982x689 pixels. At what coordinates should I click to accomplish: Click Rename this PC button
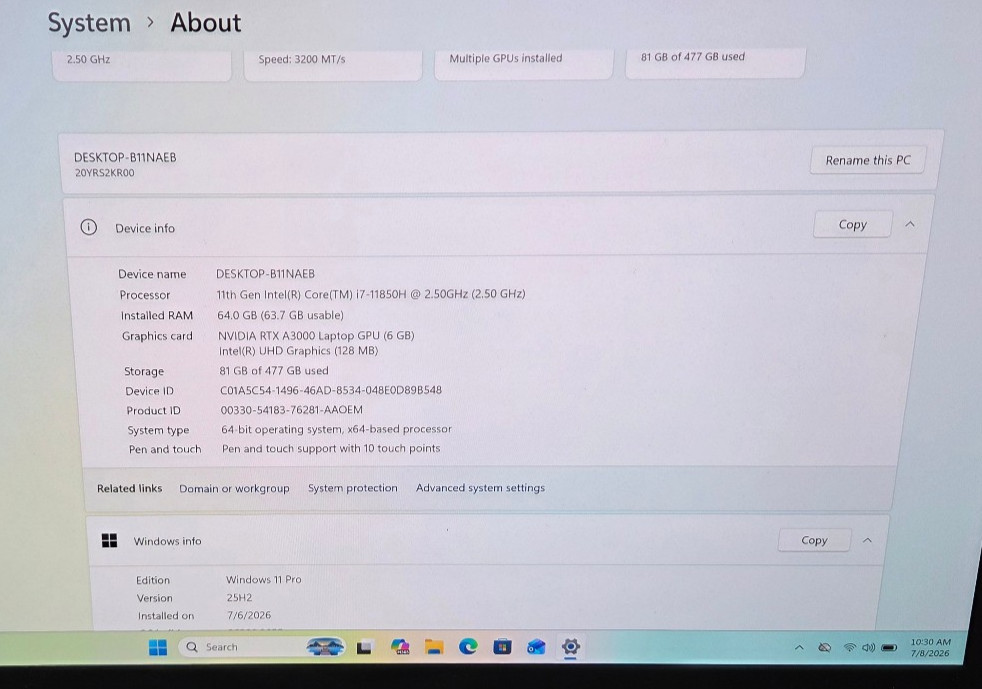coord(867,160)
